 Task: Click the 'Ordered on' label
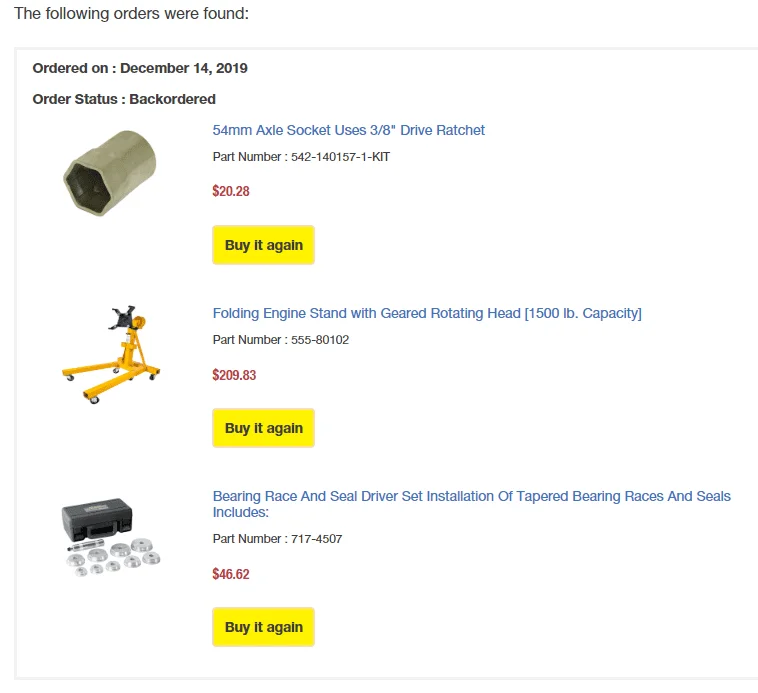tap(74, 68)
